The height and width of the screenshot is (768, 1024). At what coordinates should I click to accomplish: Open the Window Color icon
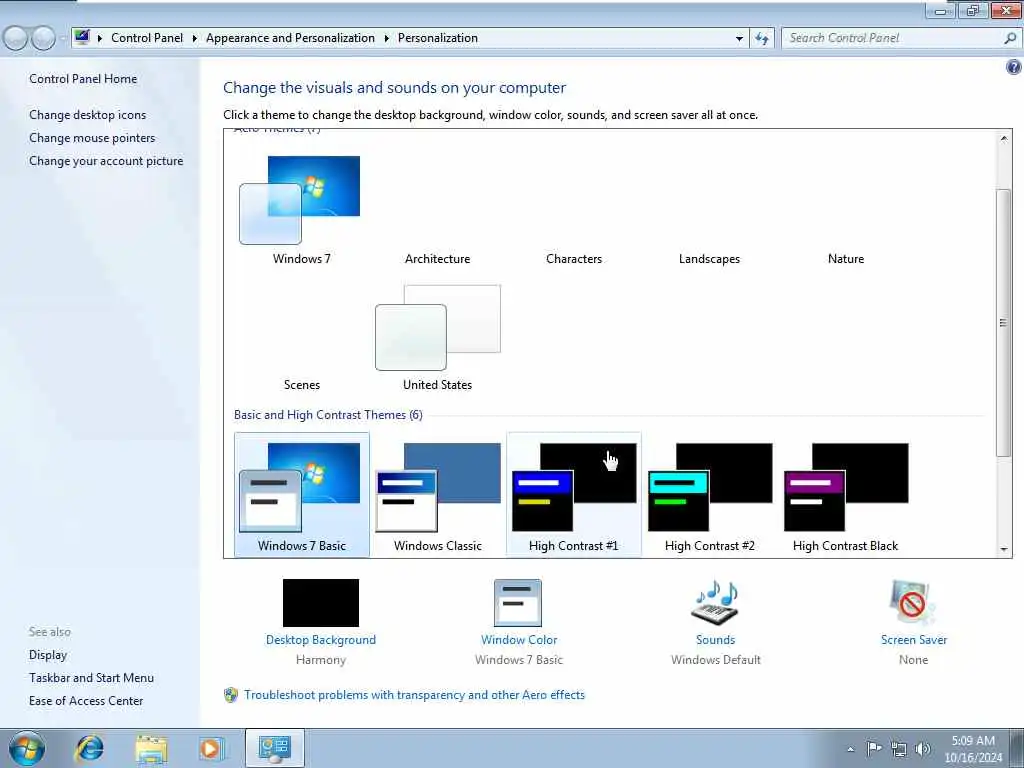tap(518, 603)
